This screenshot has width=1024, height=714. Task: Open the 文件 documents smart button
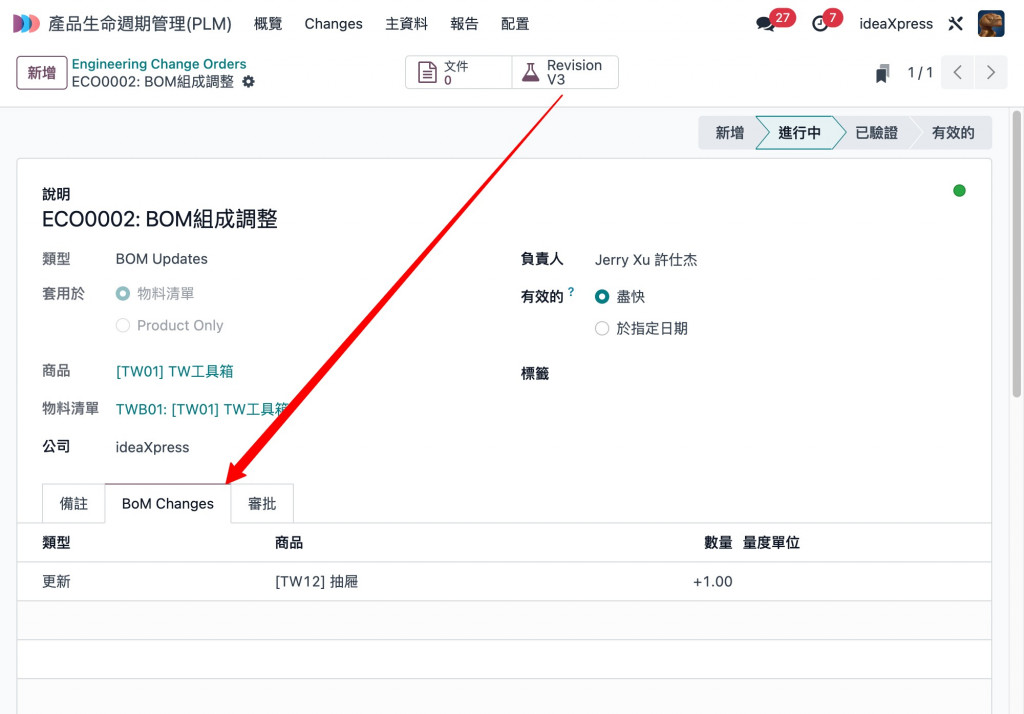(x=458, y=72)
